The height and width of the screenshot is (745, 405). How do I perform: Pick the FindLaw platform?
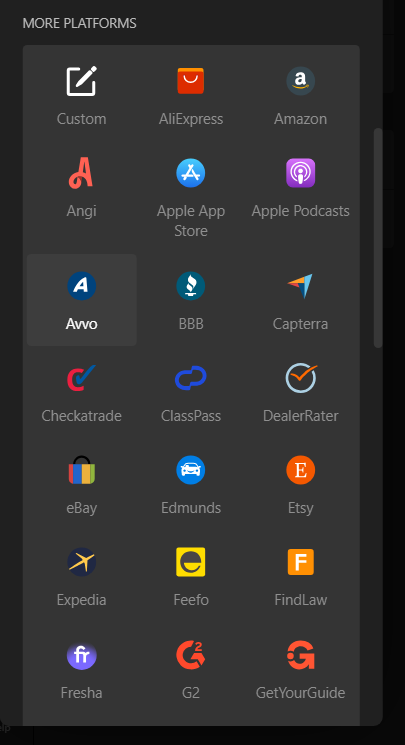tap(300, 576)
